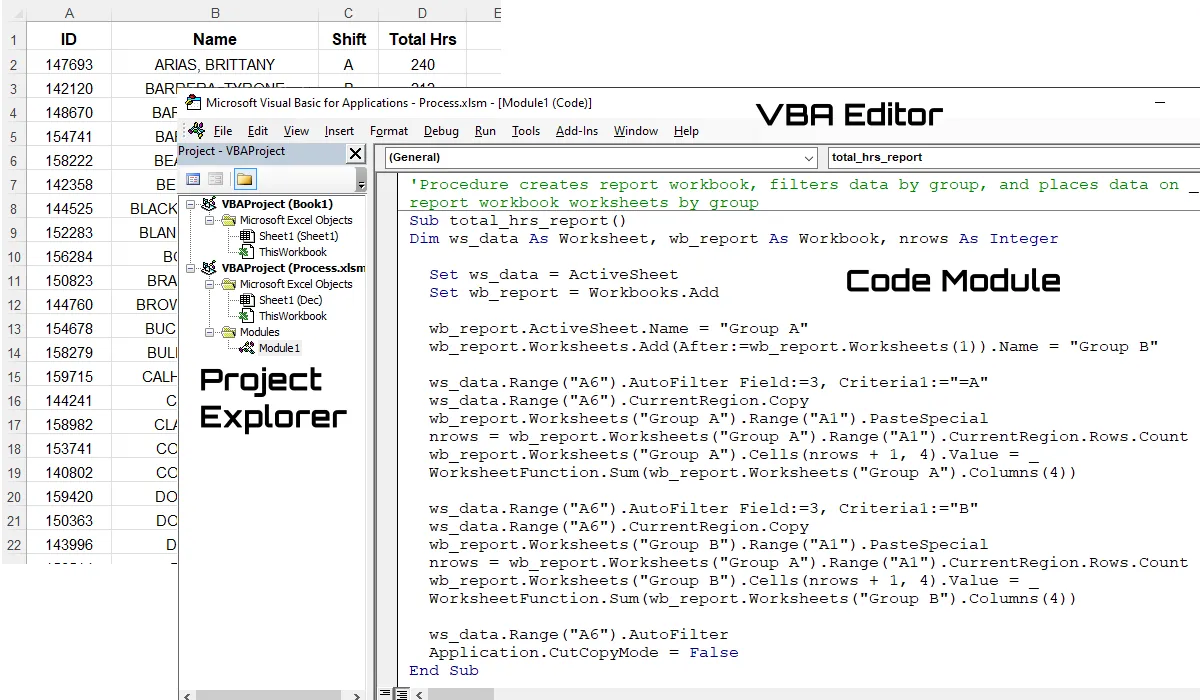The height and width of the screenshot is (700, 1200).
Task: Select row 15 header in Excel sheet
Action: click(x=14, y=377)
